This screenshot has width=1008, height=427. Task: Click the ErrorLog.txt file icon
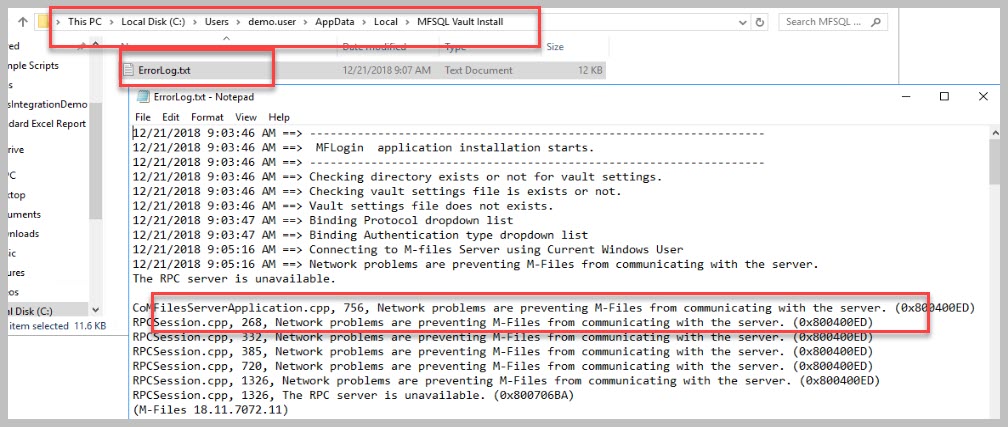coord(129,70)
